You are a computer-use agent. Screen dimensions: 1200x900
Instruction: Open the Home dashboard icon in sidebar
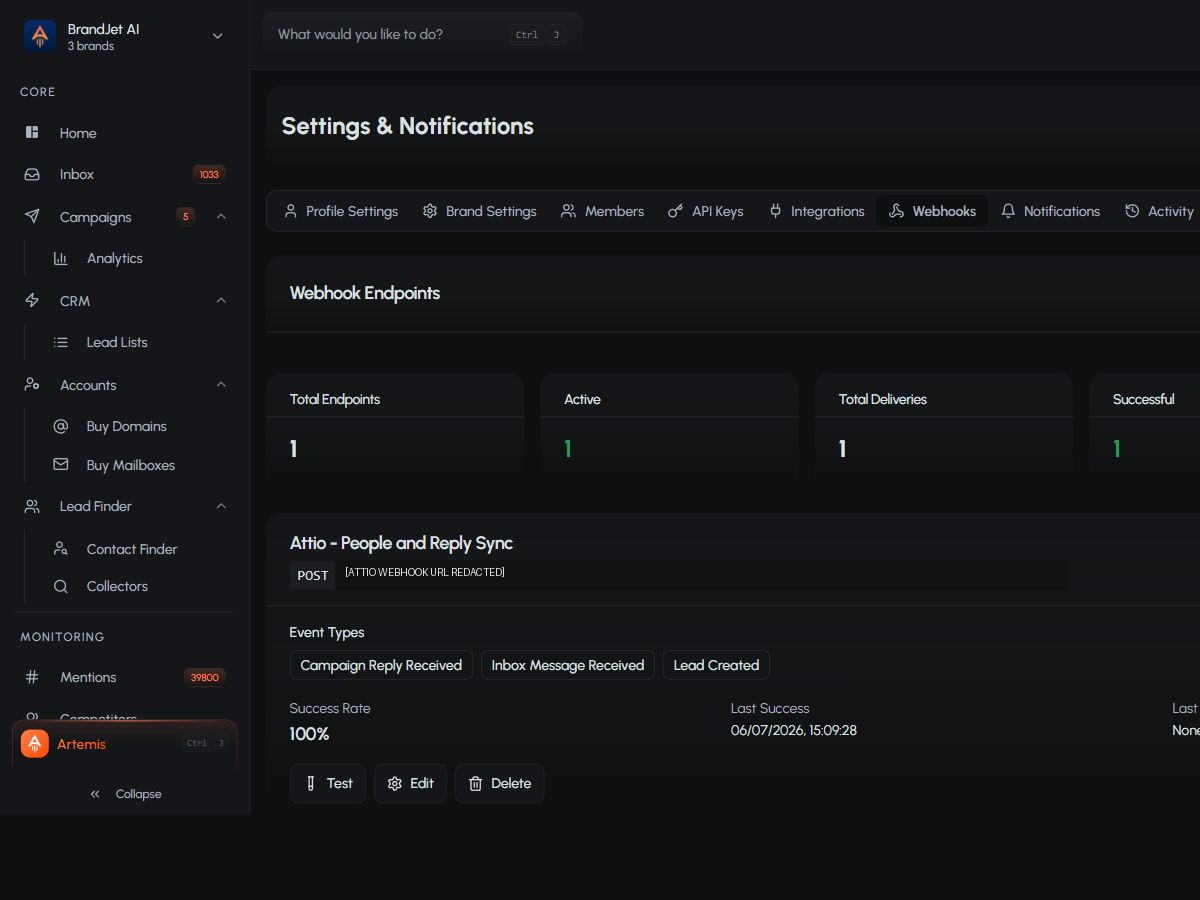32,132
